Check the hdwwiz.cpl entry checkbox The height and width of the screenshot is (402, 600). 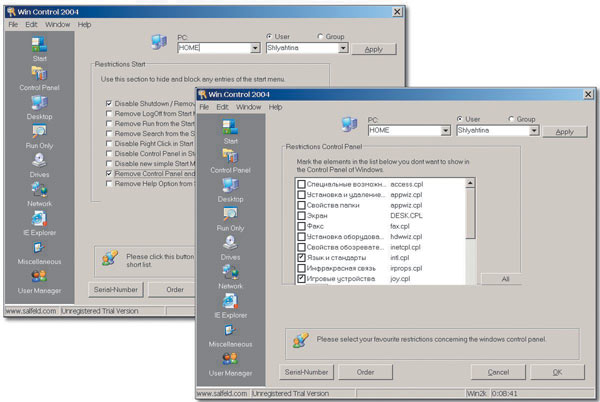(x=301, y=237)
